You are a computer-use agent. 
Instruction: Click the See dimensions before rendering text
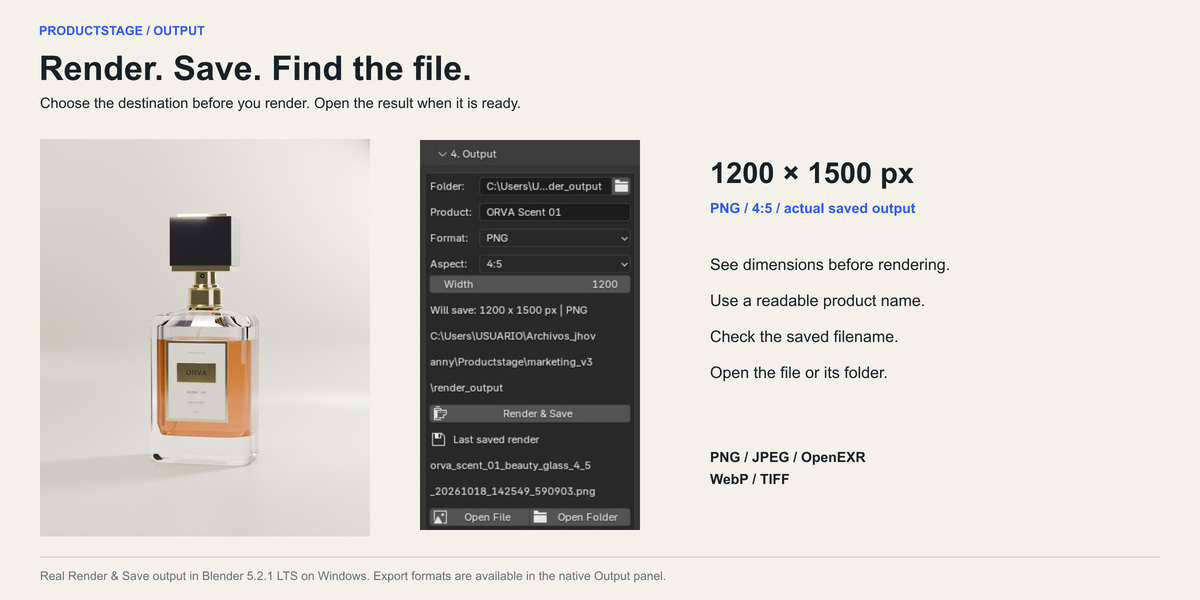pos(830,265)
